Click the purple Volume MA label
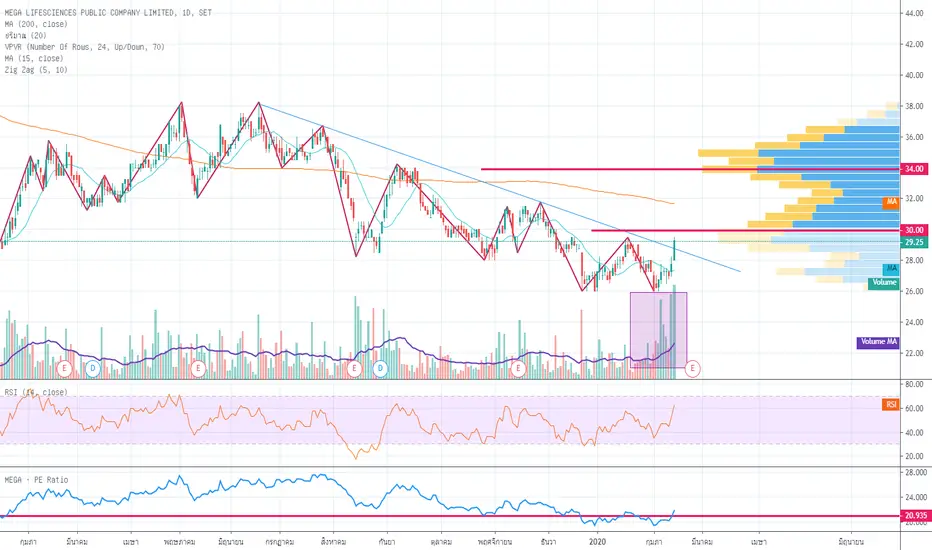This screenshot has height=550, width=932. [876, 342]
